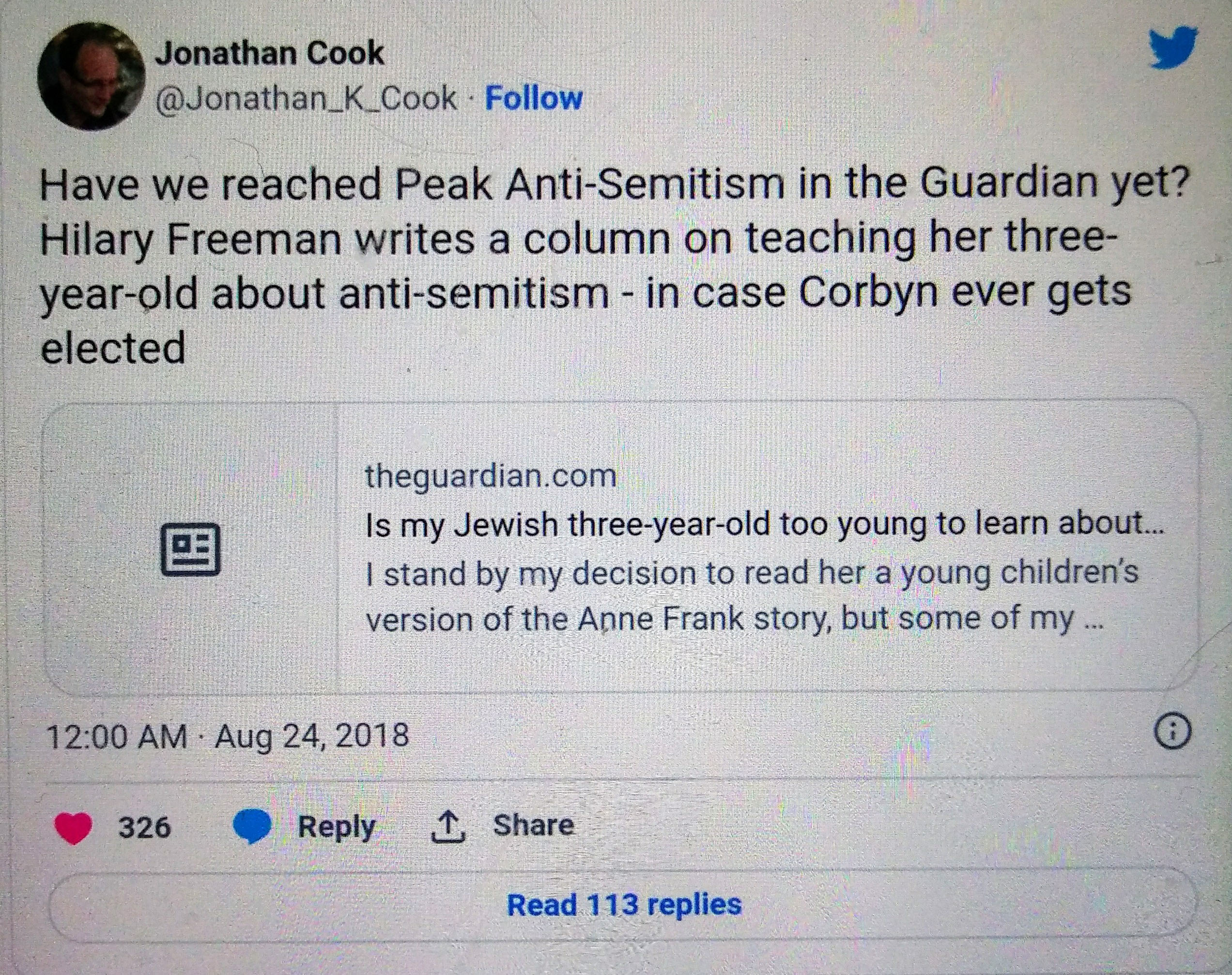Like the tweet with the heart icon
The height and width of the screenshot is (975, 1232).
pos(73,827)
